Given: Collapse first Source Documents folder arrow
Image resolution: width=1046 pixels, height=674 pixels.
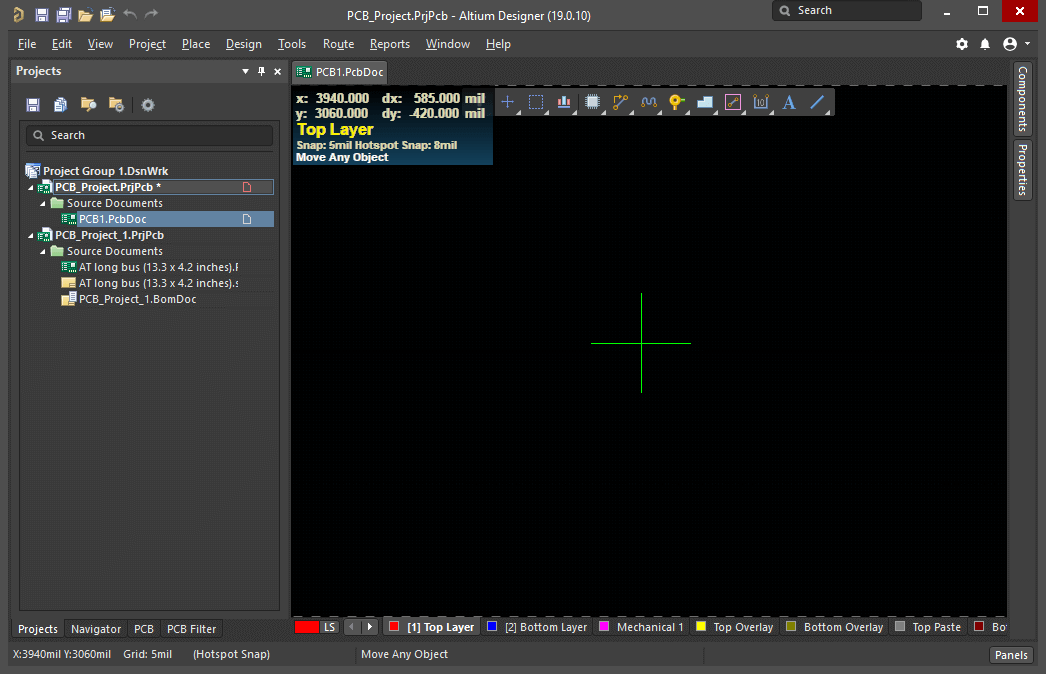Looking at the screenshot, I should click(x=43, y=204).
